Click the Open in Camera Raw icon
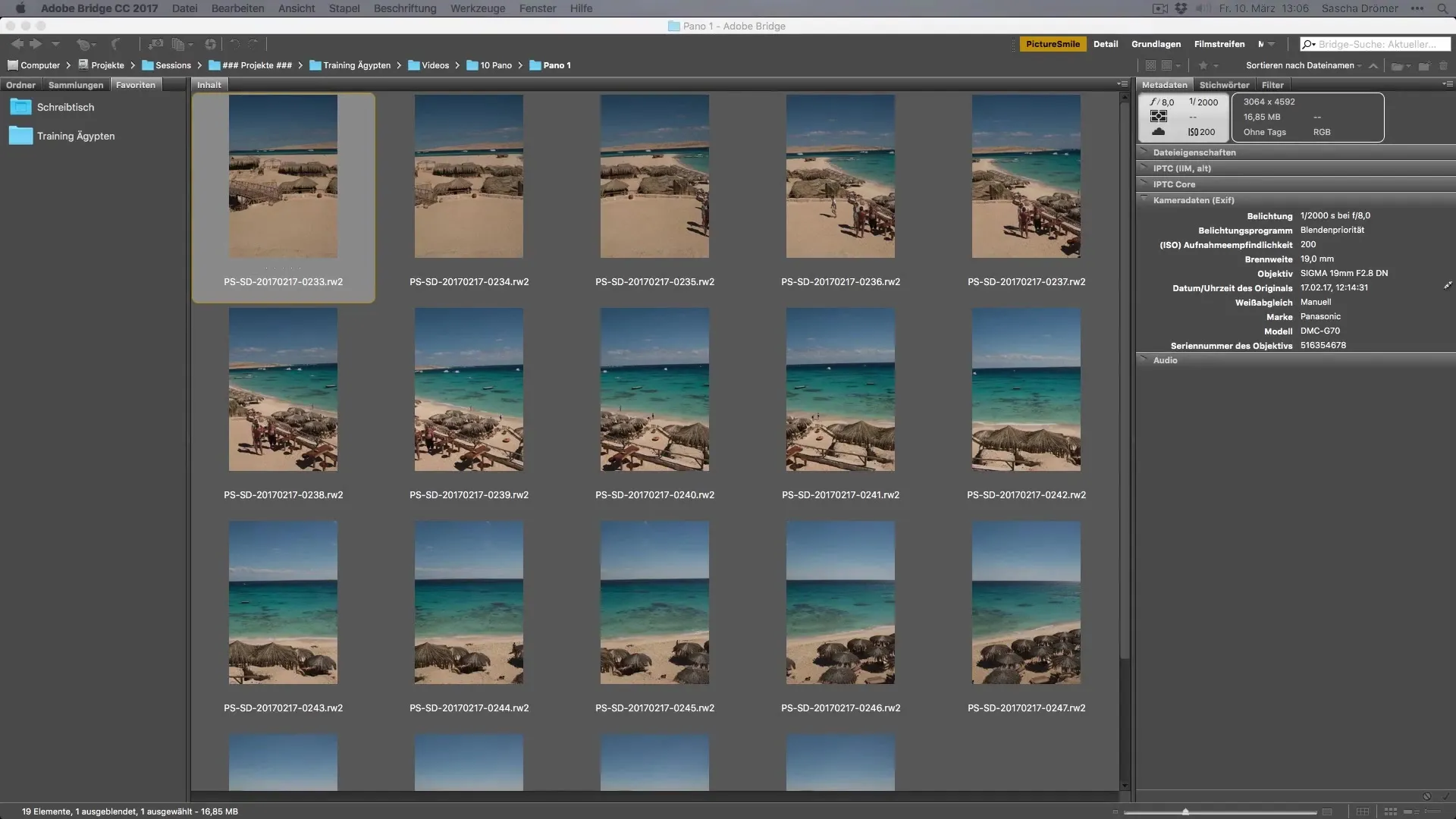The height and width of the screenshot is (819, 1456). (x=210, y=45)
